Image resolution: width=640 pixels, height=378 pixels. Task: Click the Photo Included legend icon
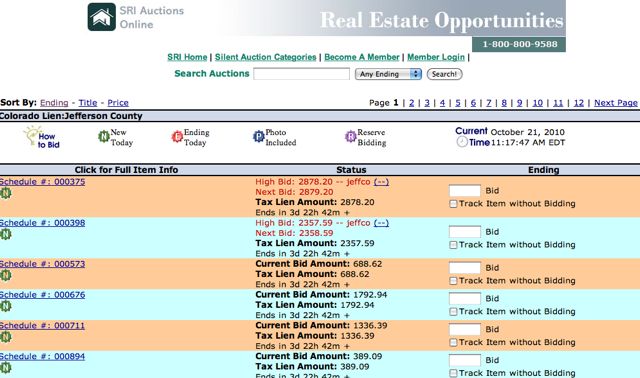(x=258, y=136)
